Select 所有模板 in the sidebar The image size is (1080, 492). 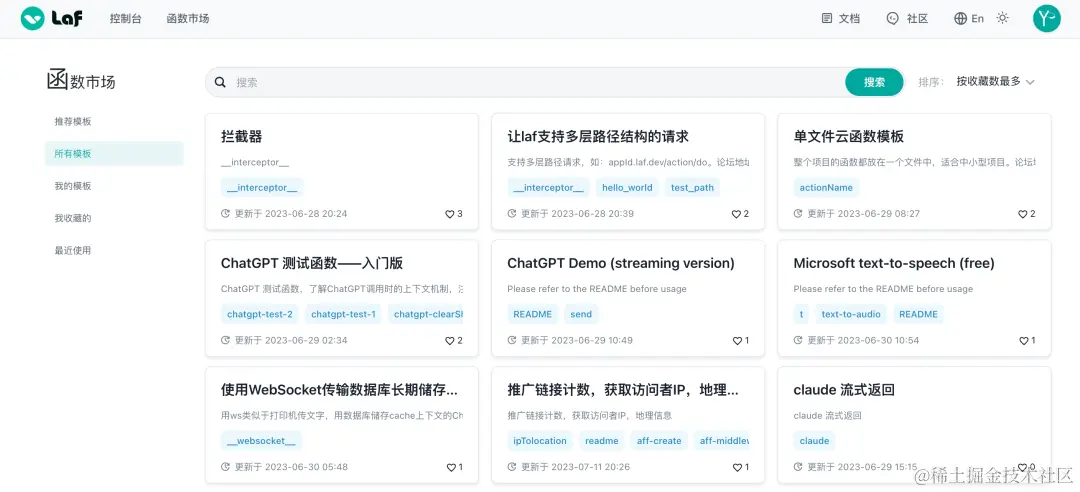coord(114,154)
